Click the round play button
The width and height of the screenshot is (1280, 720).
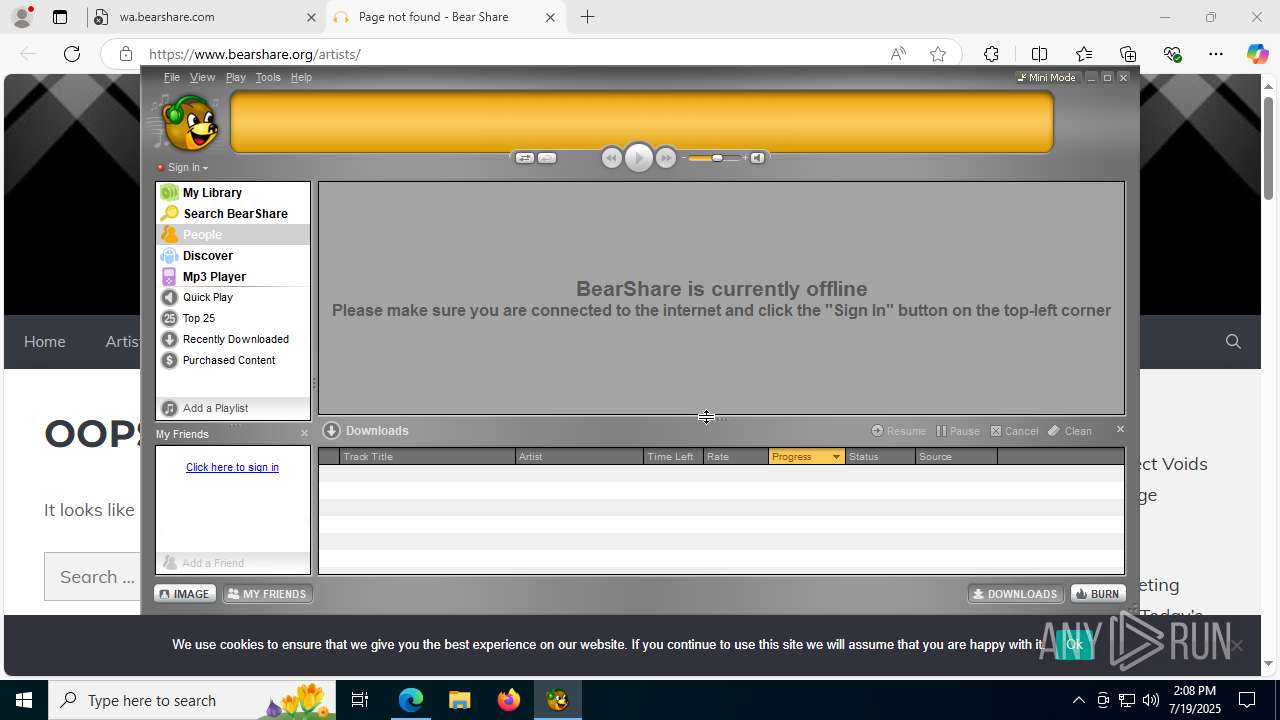click(x=638, y=158)
